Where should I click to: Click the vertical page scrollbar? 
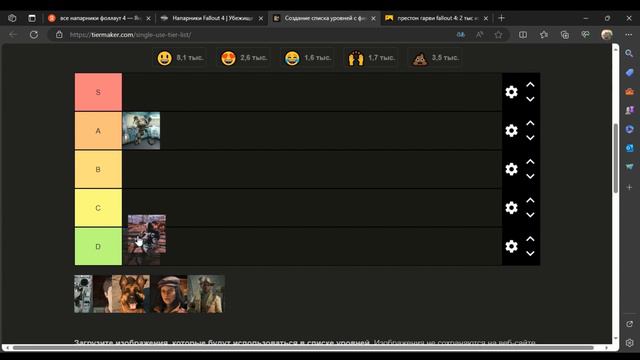point(616,158)
